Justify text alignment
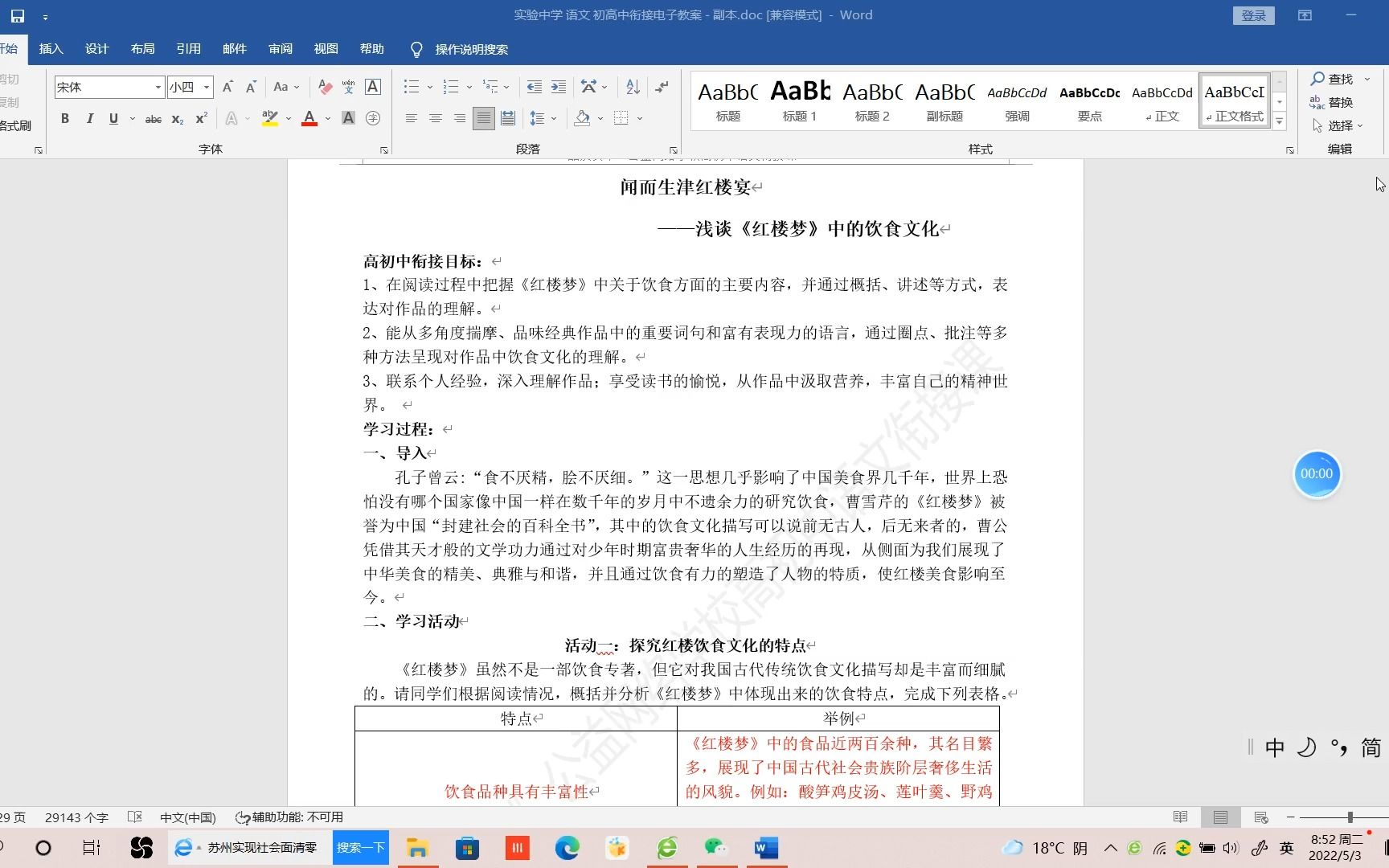Viewport: 1389px width, 868px height. (483, 119)
